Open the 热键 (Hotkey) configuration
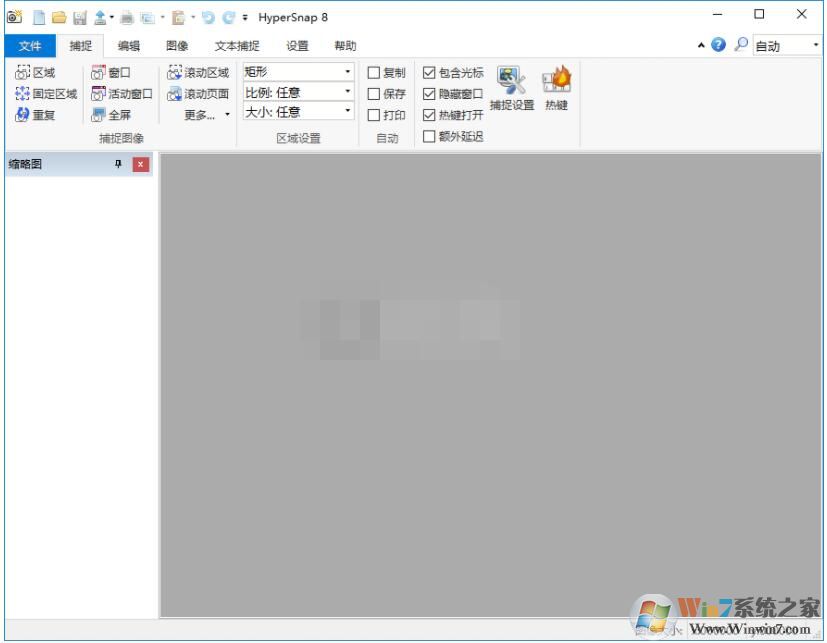Image resolution: width=827 pixels, height=643 pixels. point(555,90)
